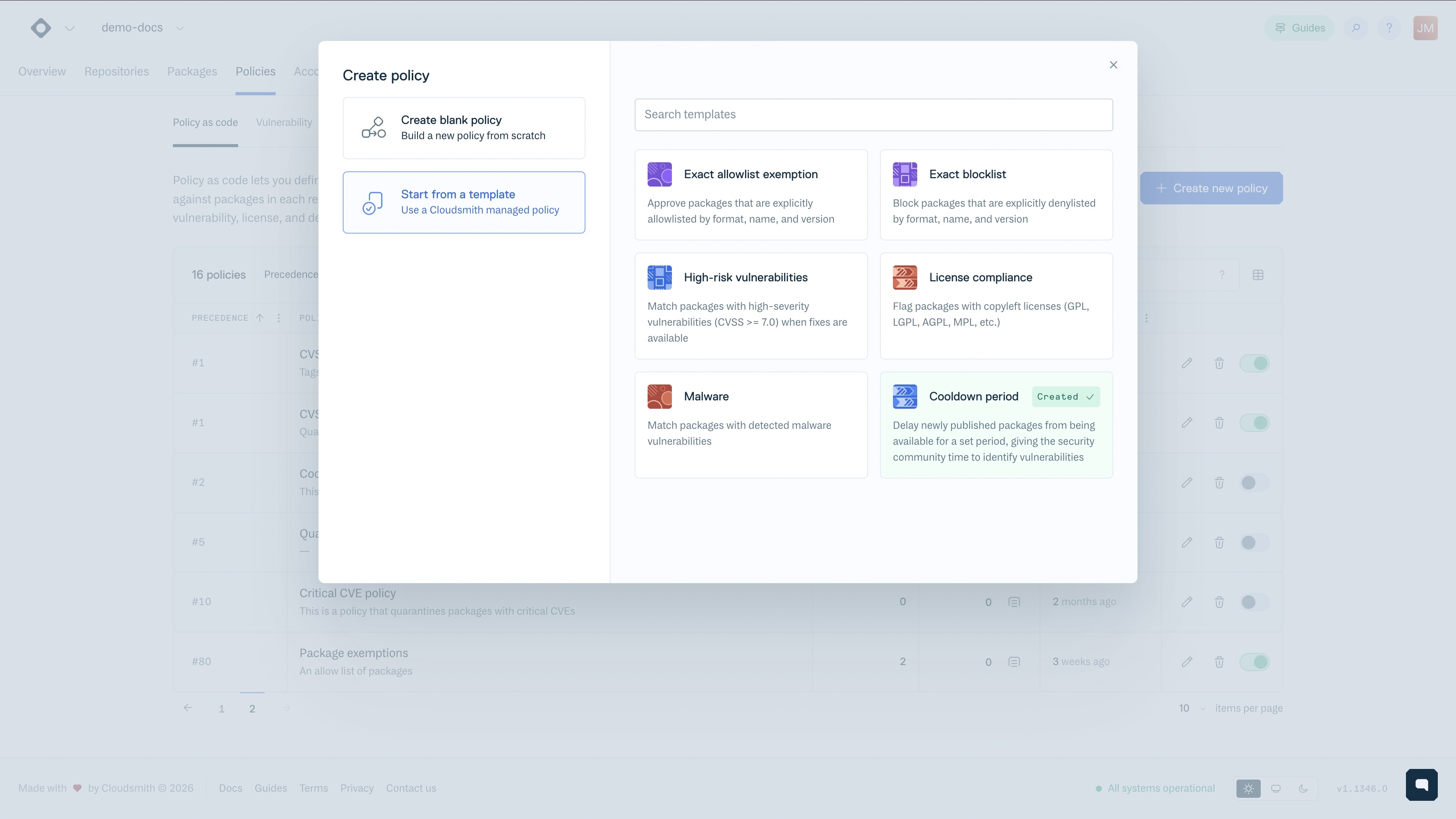
Task: Click the search icon in header
Action: tap(1356, 28)
